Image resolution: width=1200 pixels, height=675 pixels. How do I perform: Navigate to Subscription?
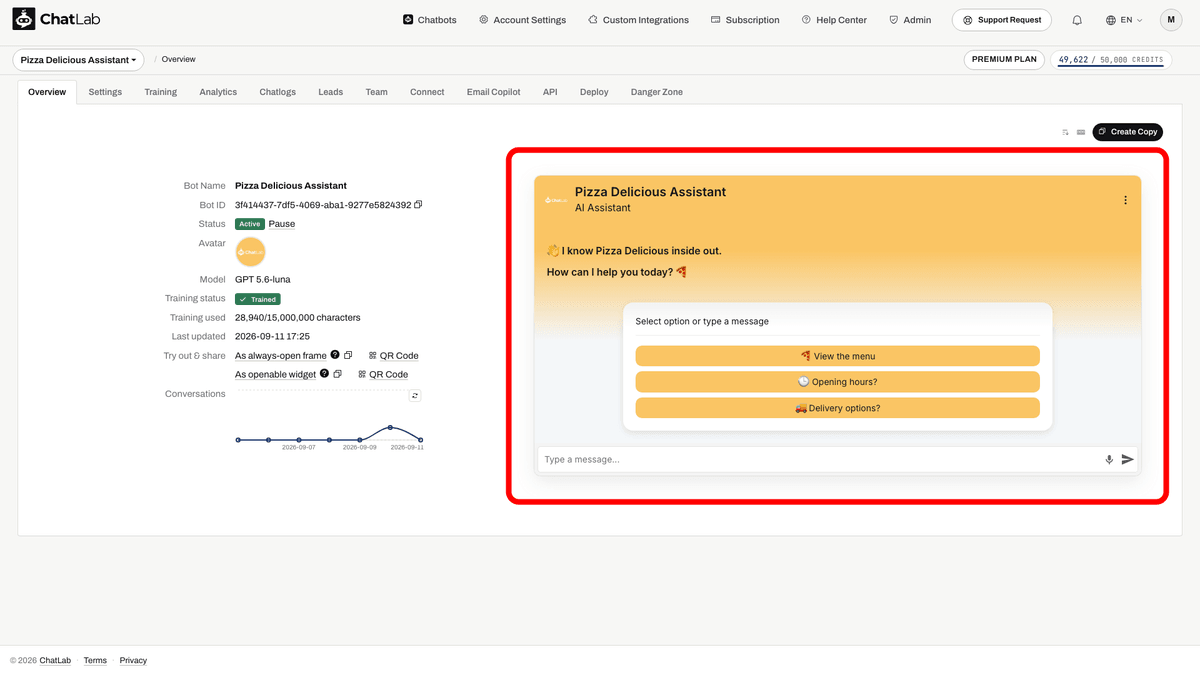(745, 20)
